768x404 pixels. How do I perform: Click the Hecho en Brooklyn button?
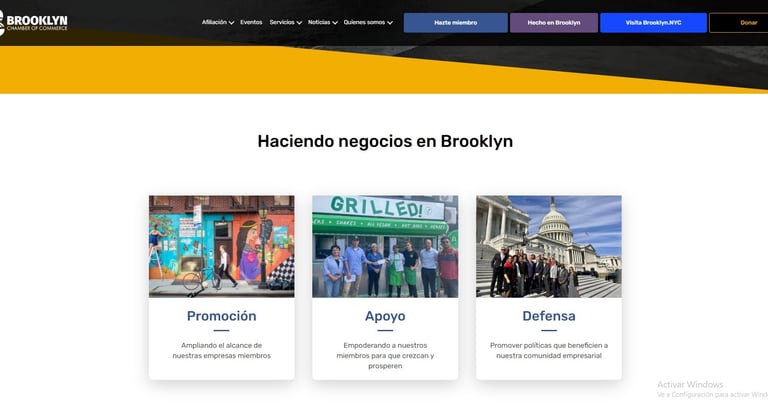tap(554, 23)
